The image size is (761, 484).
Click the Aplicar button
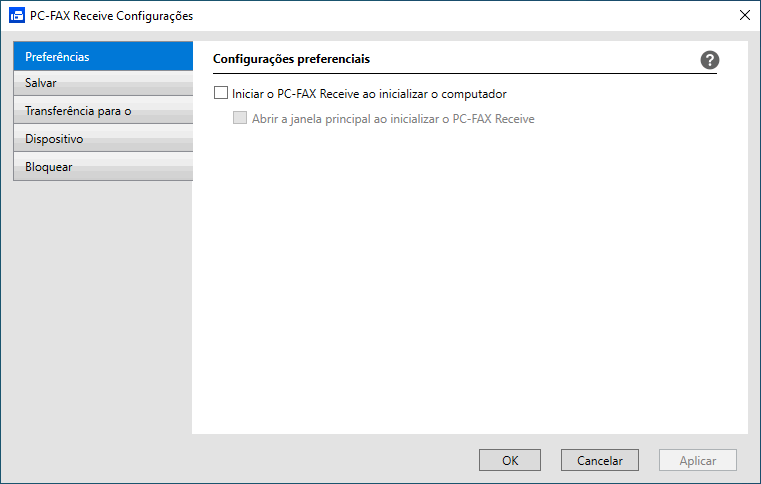(x=698, y=461)
